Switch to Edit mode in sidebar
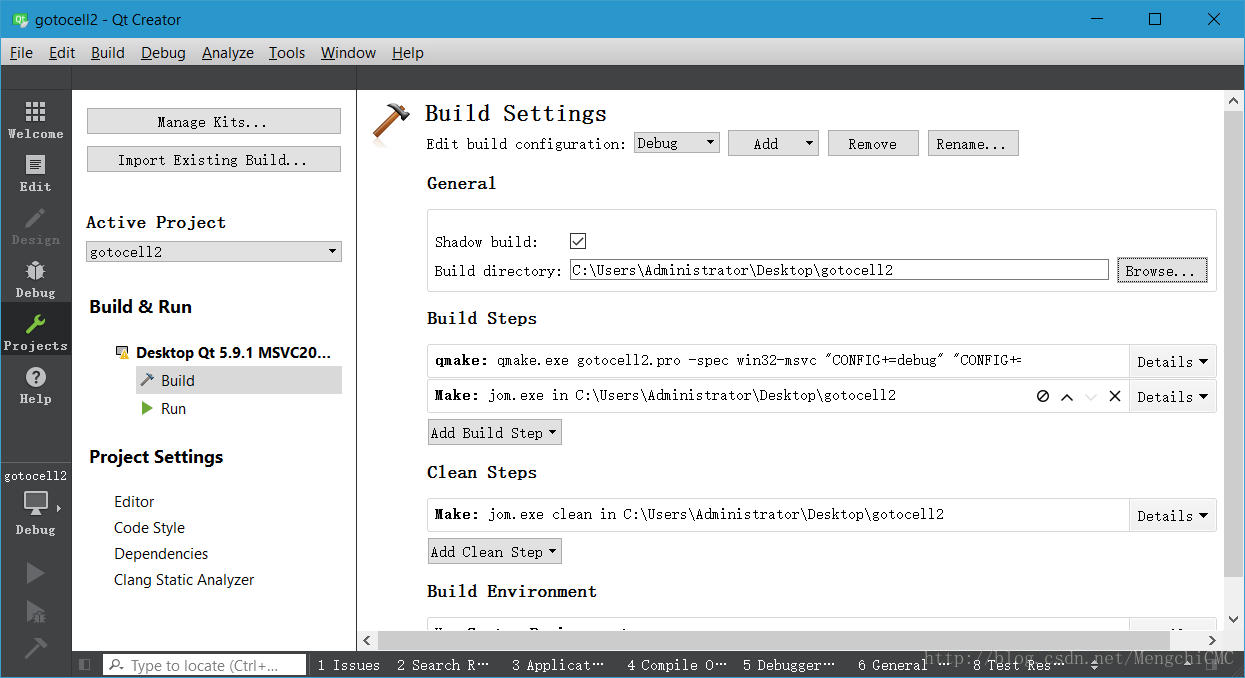 tap(35, 172)
